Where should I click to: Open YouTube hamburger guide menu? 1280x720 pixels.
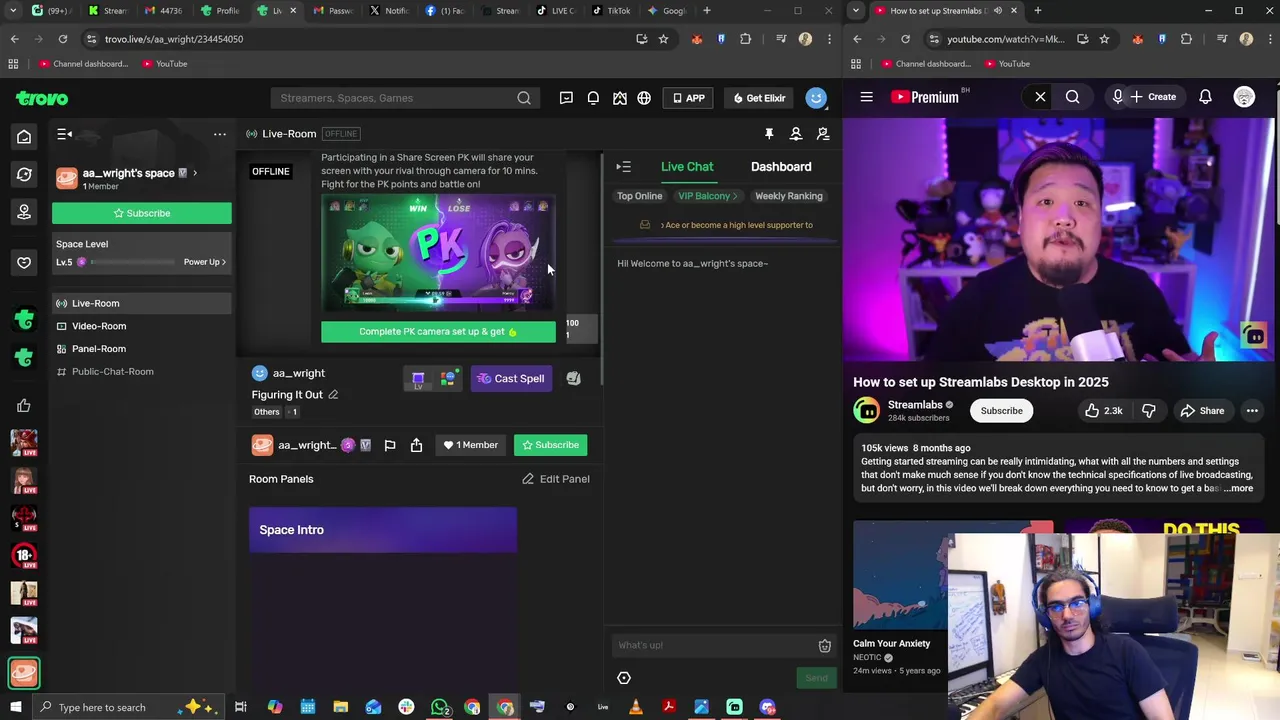click(866, 97)
